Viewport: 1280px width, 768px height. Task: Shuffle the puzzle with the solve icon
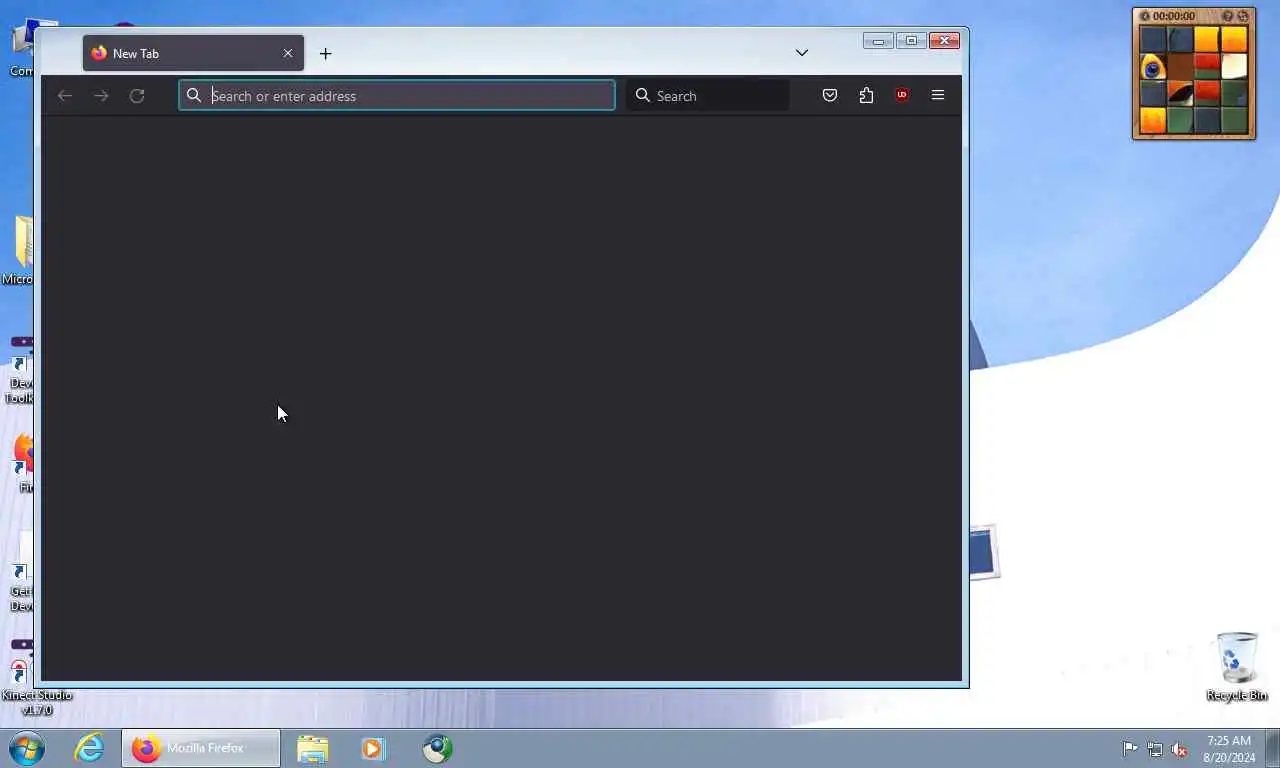pyautogui.click(x=1243, y=16)
